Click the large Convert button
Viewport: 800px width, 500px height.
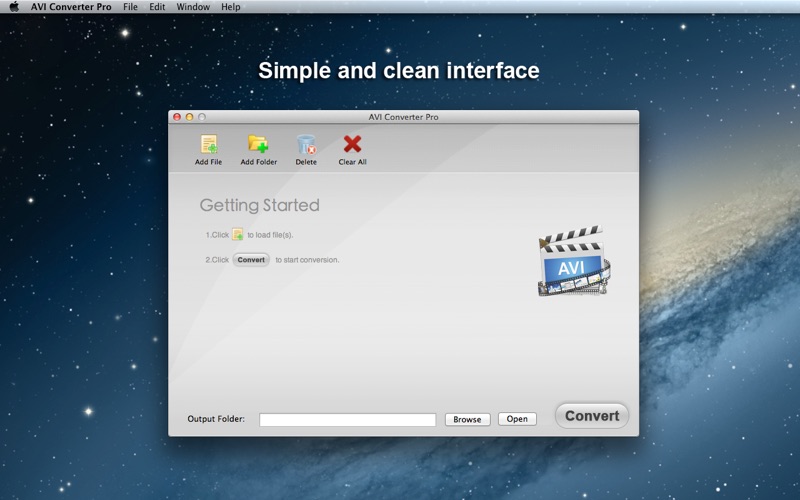coord(592,416)
